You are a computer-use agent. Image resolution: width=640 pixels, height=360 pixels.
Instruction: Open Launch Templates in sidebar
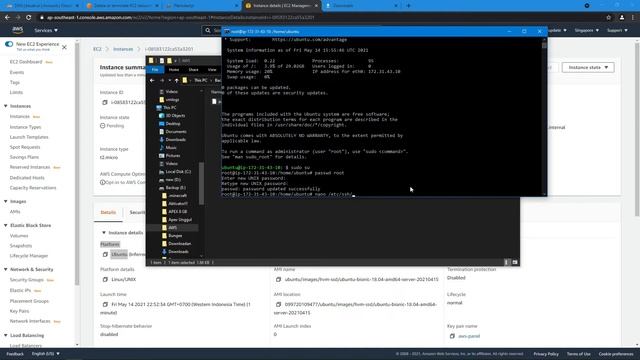[29, 137]
